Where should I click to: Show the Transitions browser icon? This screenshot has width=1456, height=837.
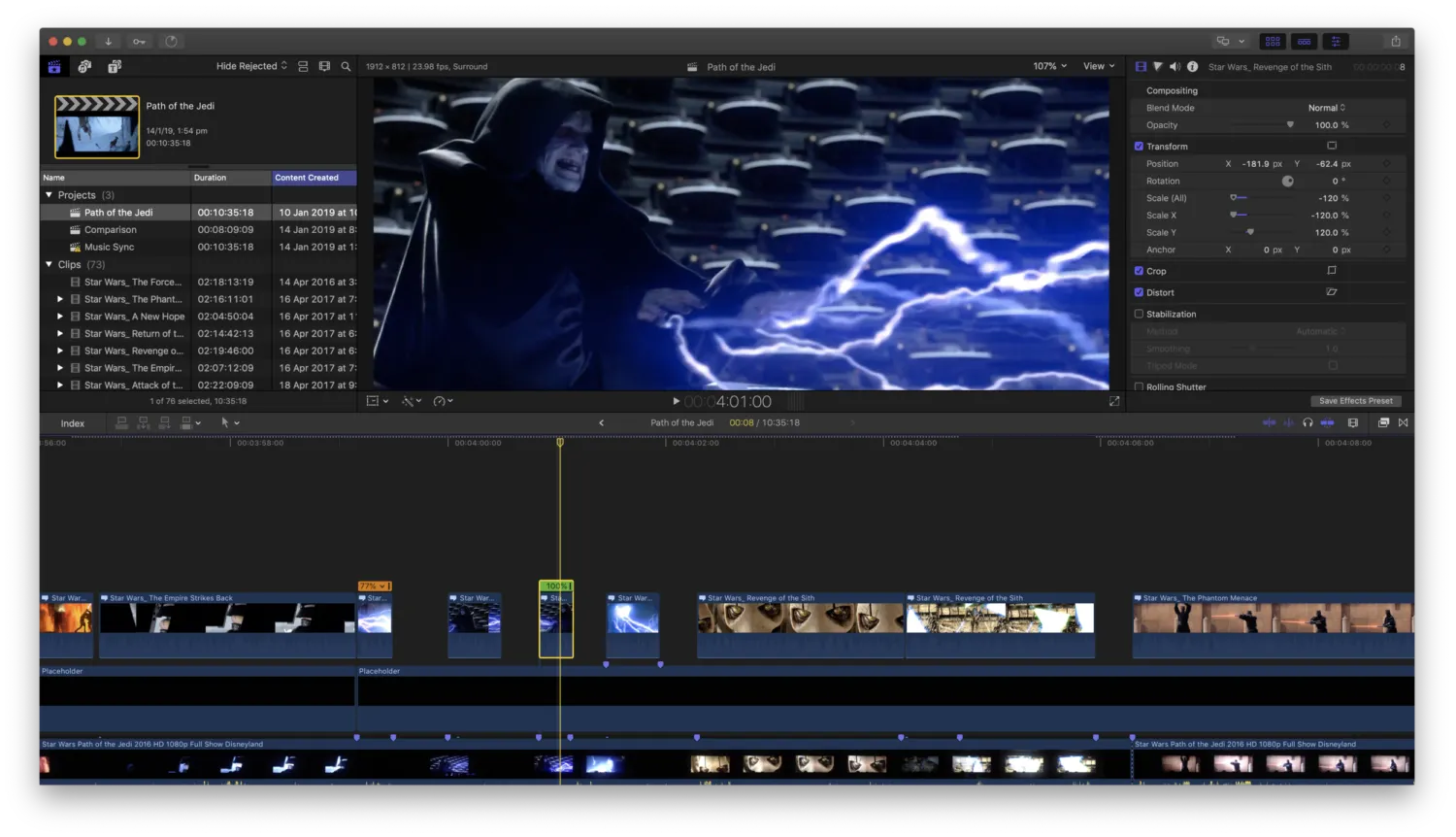click(1403, 422)
